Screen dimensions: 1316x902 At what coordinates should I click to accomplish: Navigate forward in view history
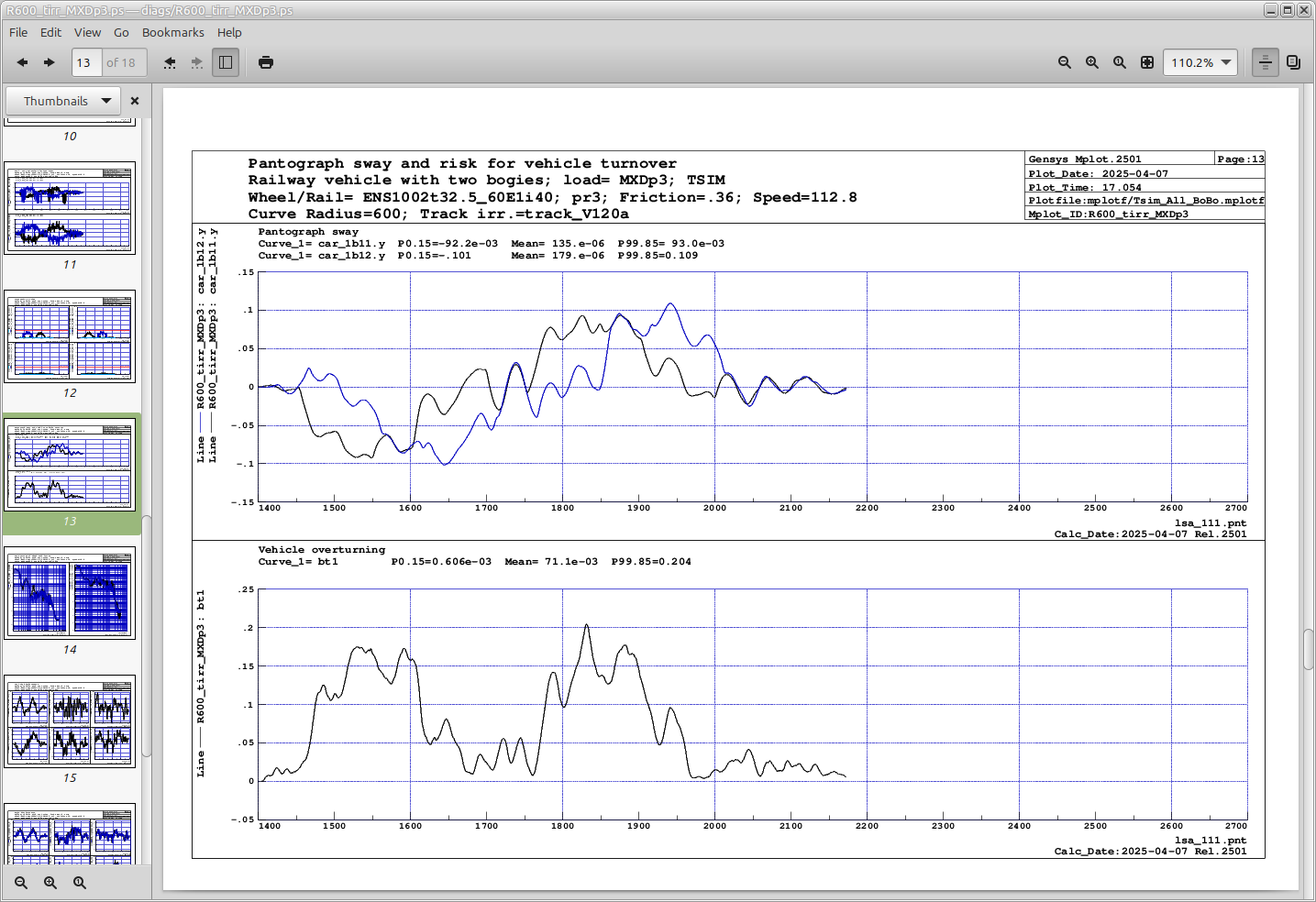[197, 62]
